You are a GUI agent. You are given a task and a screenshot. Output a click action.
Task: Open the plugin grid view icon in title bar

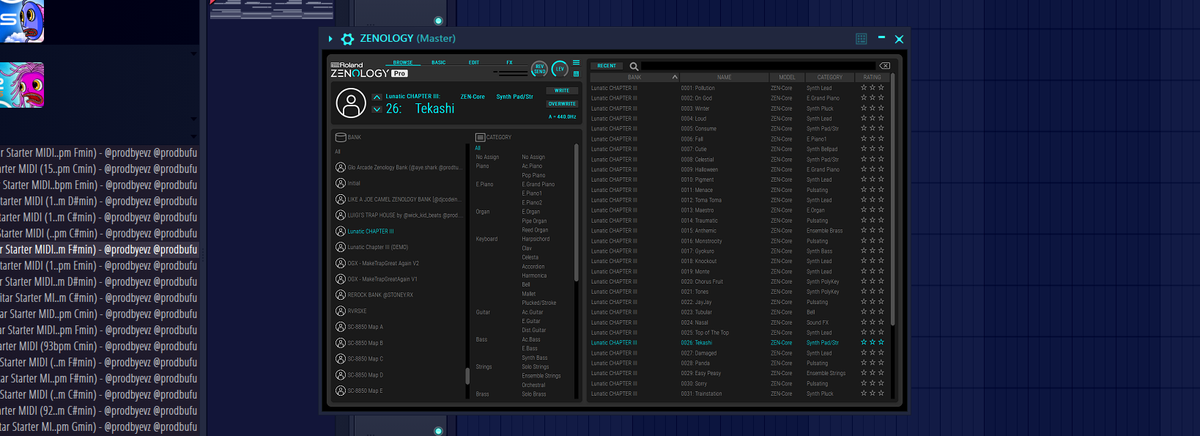pos(861,39)
